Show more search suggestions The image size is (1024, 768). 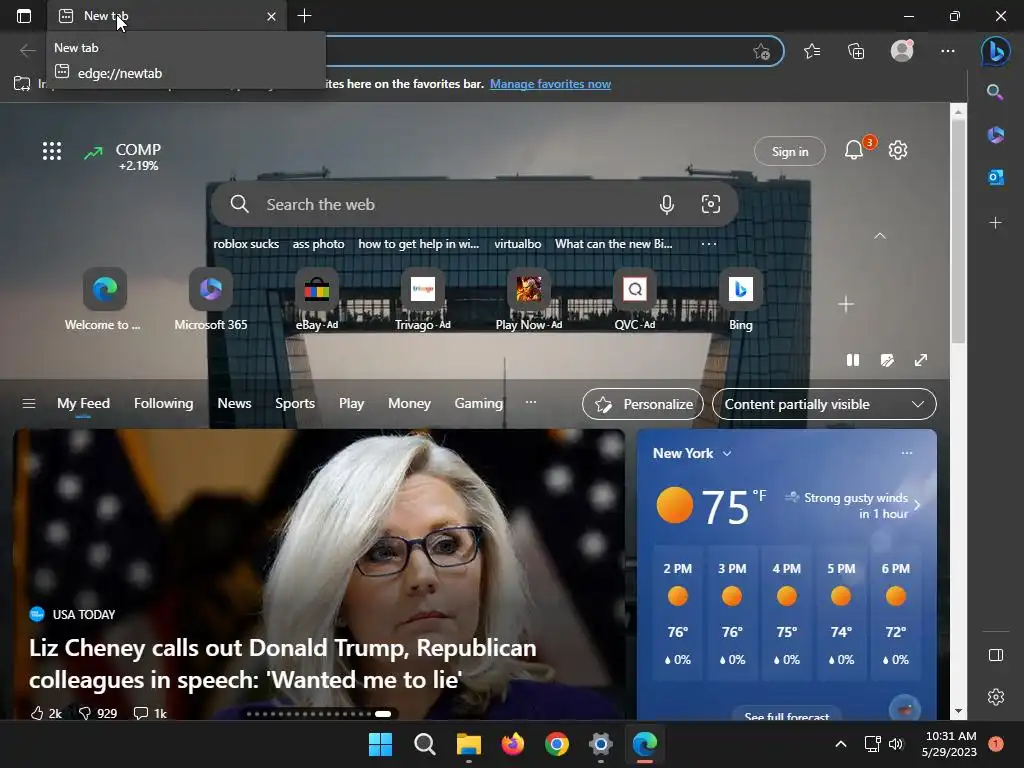coord(709,244)
